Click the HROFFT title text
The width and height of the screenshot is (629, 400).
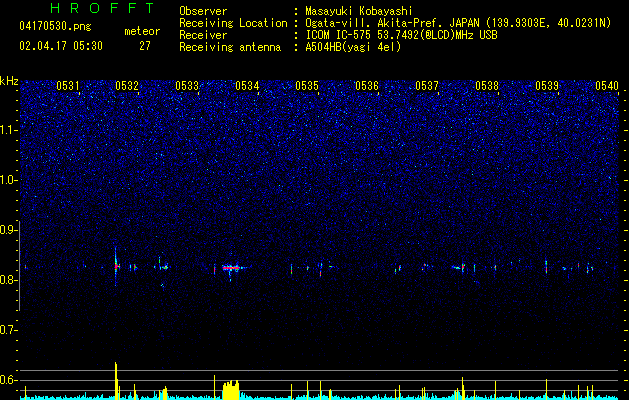[103, 8]
